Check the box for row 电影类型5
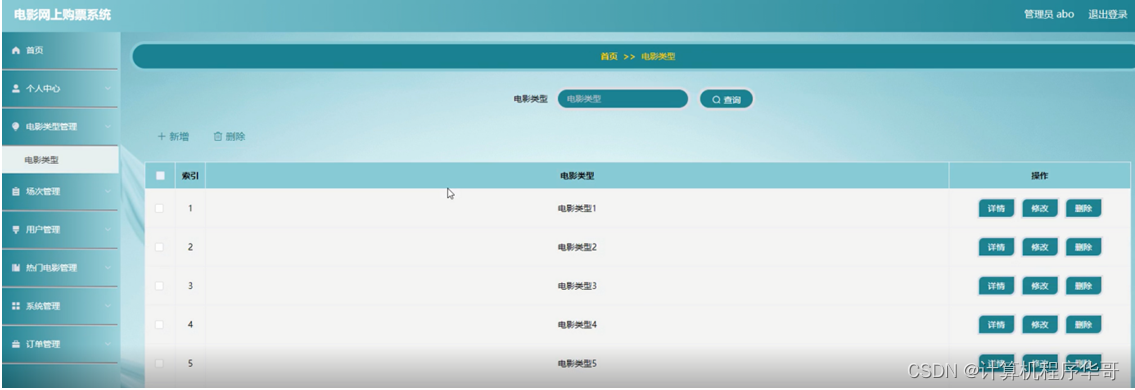 tap(159, 363)
